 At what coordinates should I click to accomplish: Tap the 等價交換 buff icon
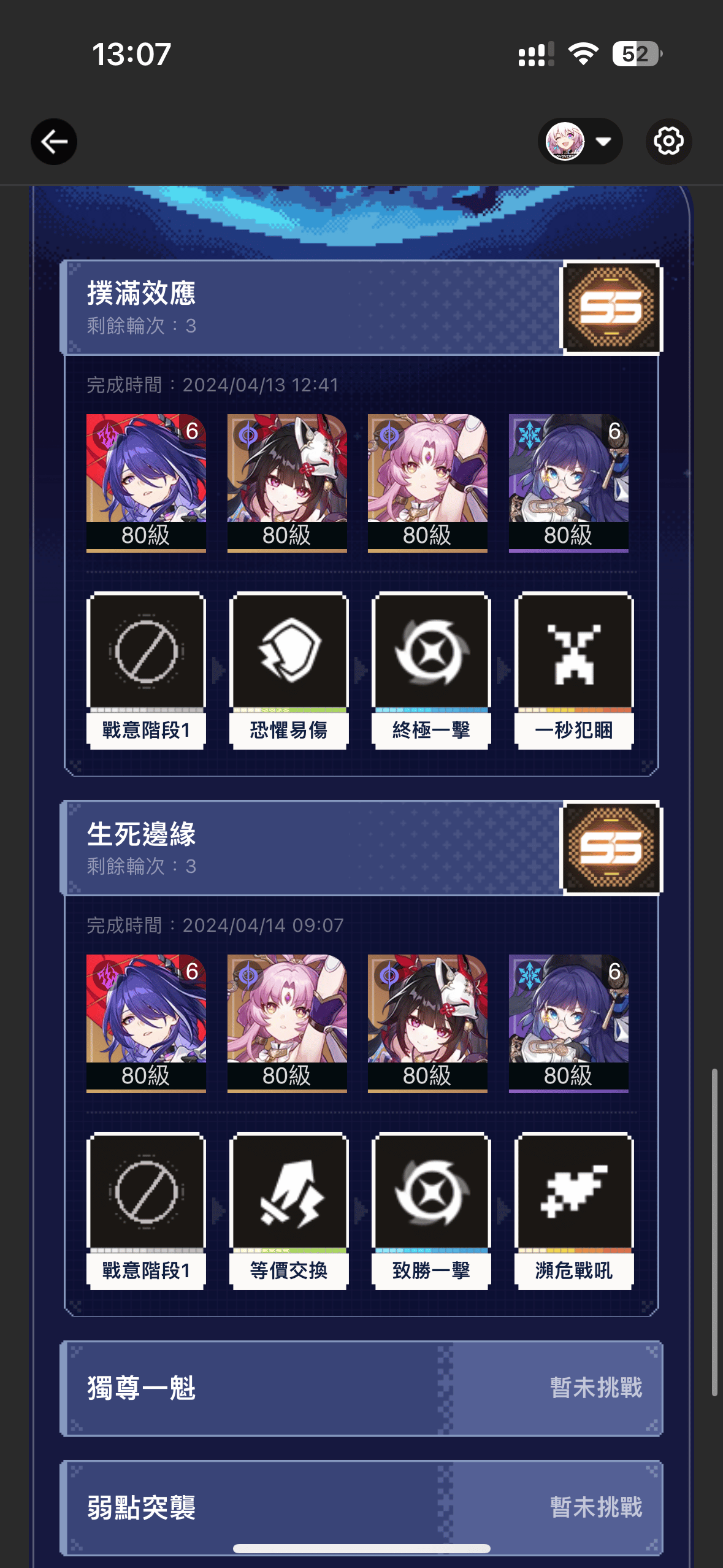tap(289, 1211)
